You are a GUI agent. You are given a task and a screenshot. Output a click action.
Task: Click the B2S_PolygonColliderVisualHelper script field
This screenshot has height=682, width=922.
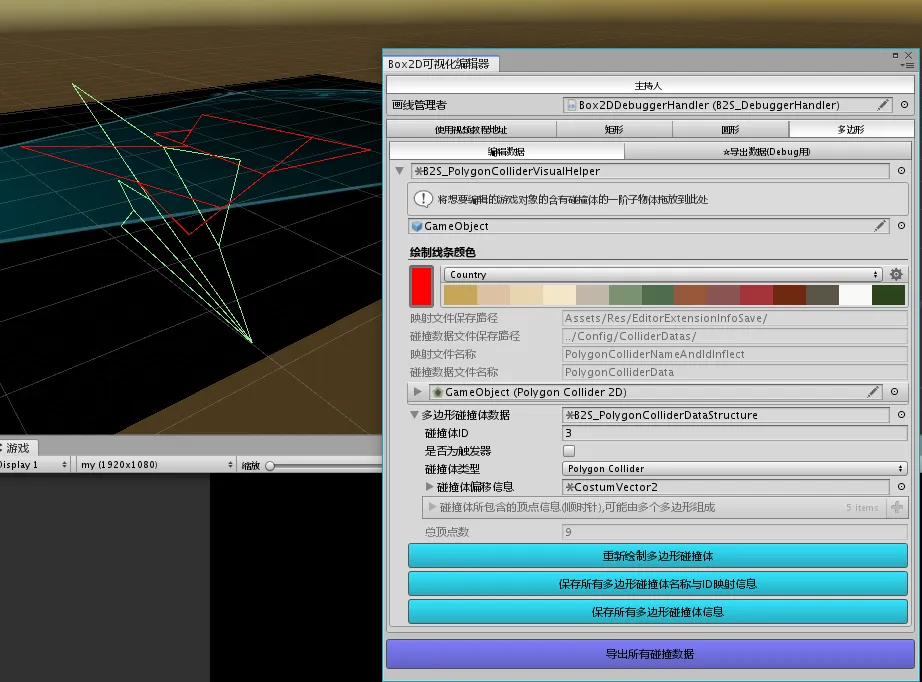coord(650,171)
